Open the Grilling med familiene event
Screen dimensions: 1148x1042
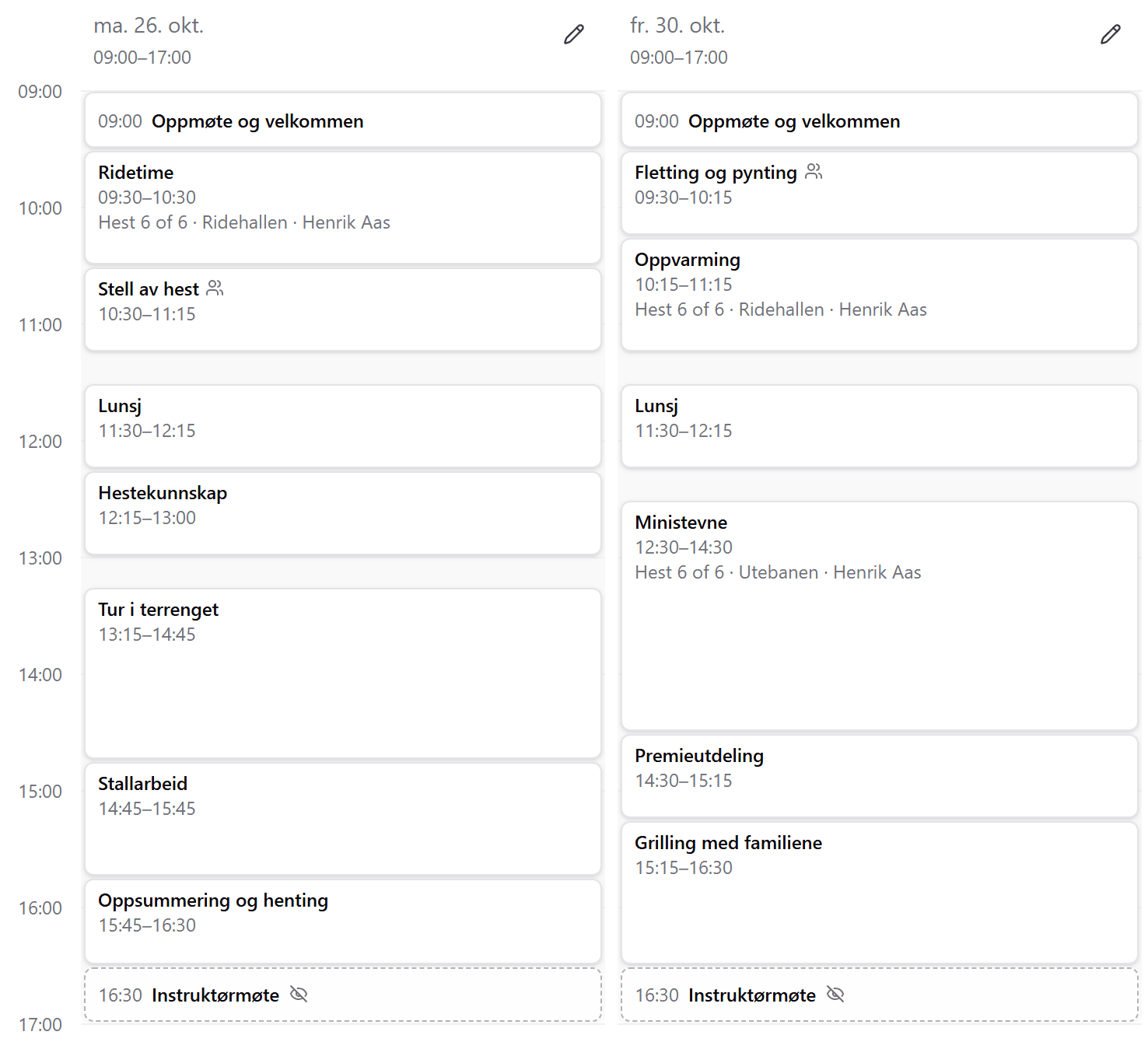coord(880,893)
